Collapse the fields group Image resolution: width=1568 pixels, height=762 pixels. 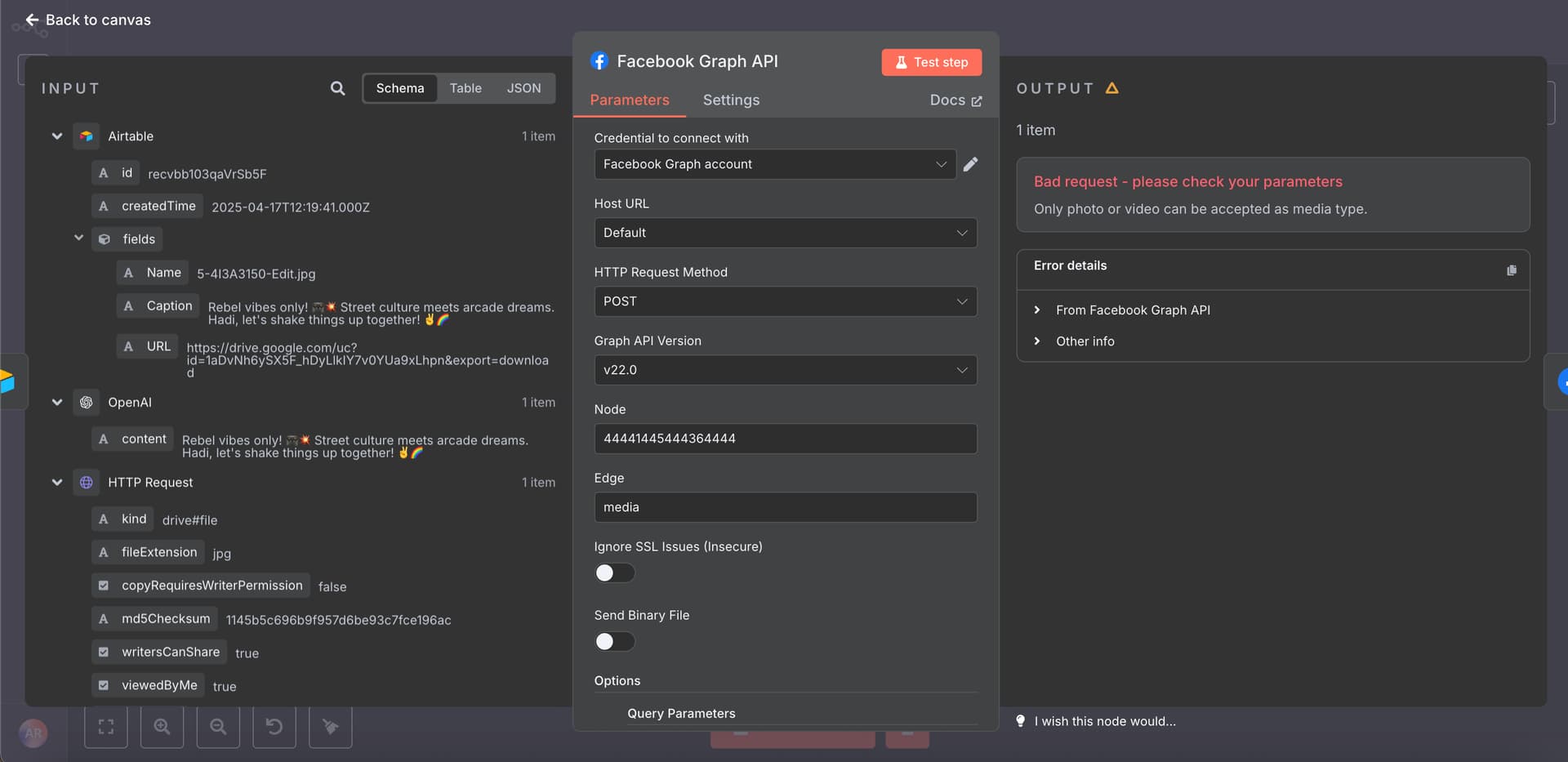pyautogui.click(x=78, y=238)
